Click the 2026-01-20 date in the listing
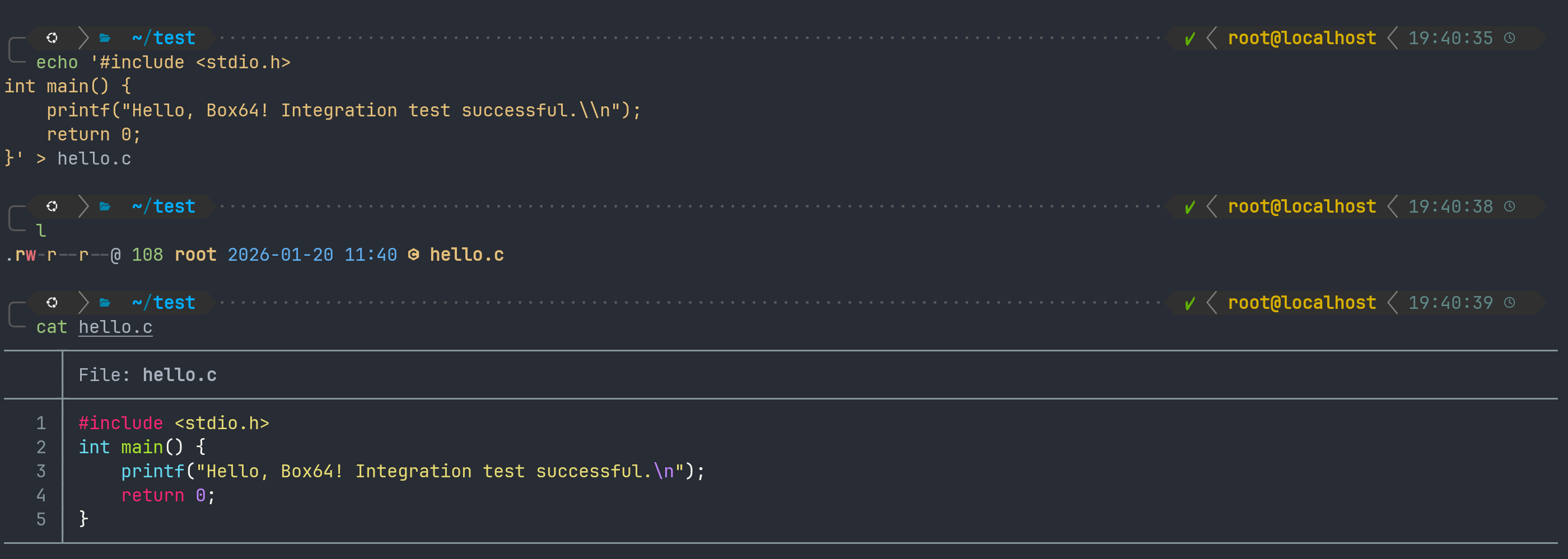1568x559 pixels. click(280, 255)
